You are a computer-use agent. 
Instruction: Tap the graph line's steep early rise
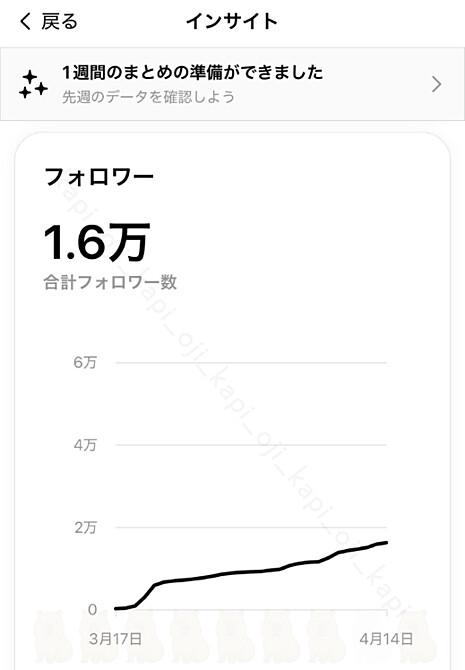[146, 595]
